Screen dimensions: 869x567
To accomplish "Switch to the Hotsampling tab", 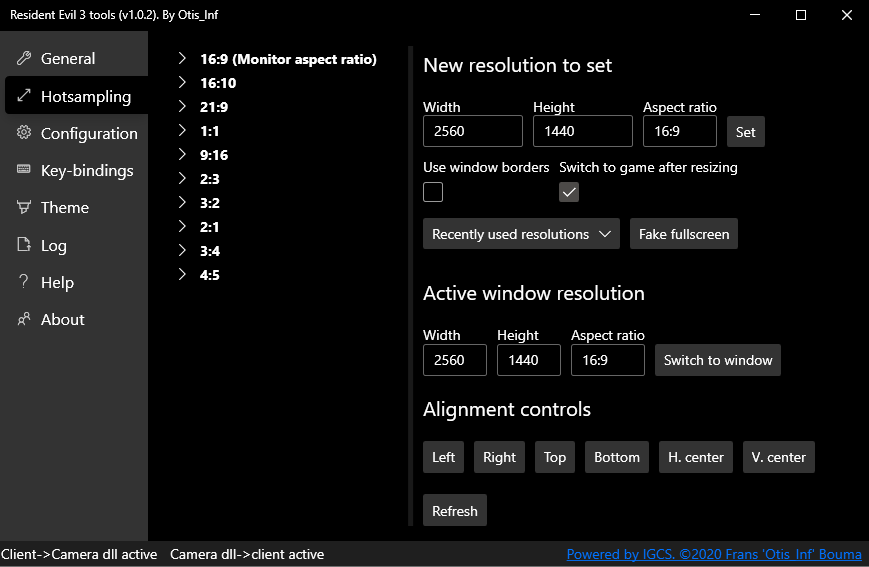I will [x=76, y=96].
